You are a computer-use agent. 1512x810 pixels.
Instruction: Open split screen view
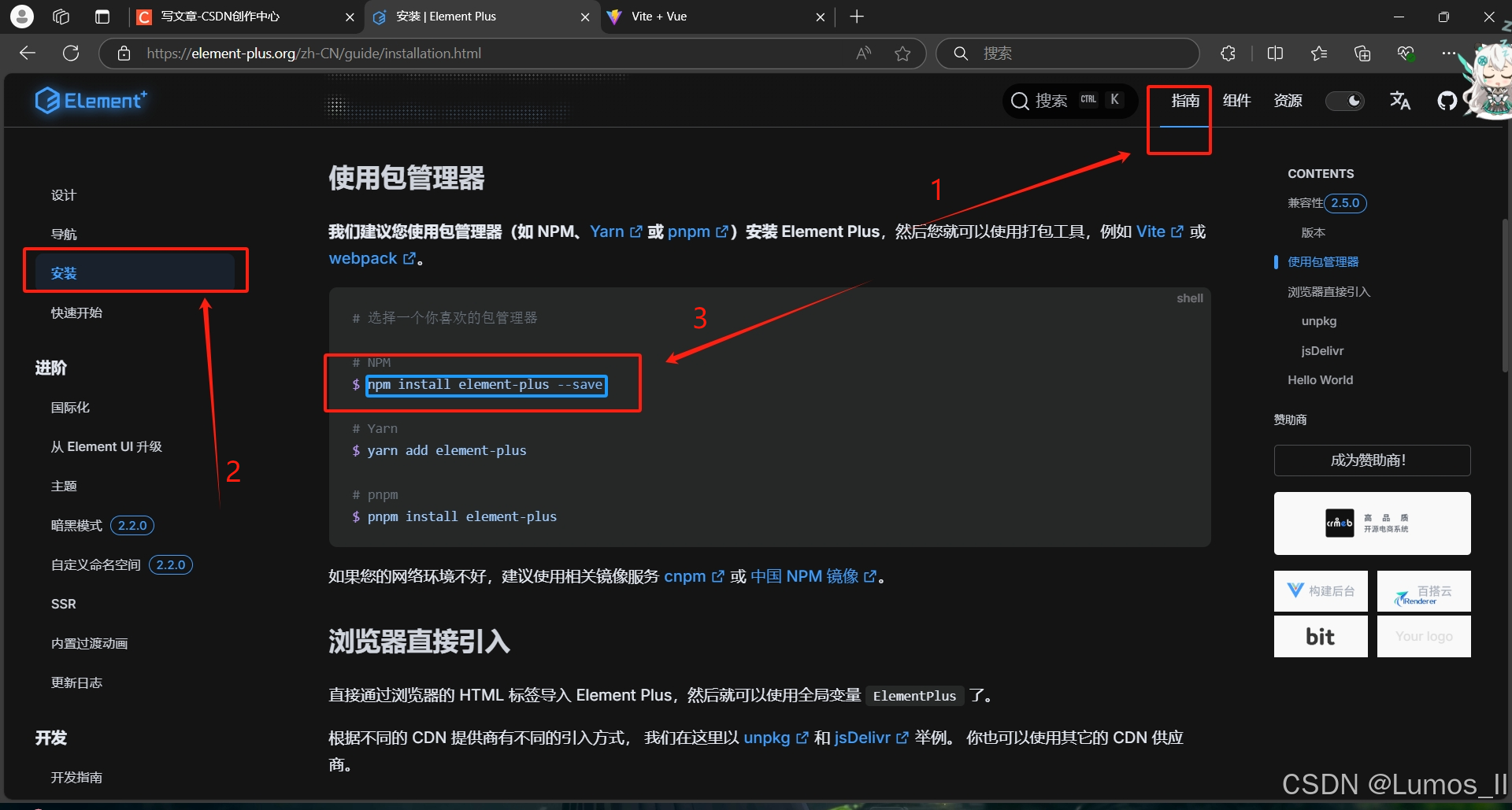coord(1275,53)
